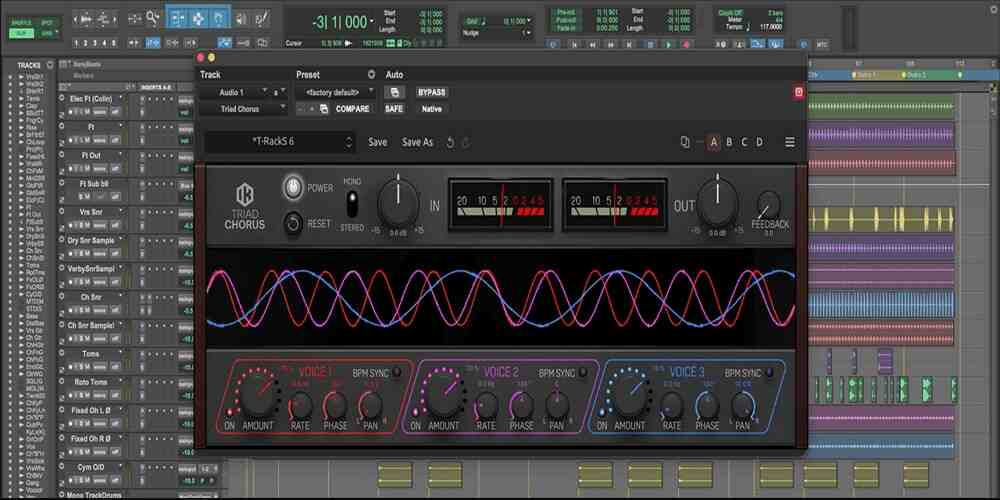1000x500 pixels.
Task: Click the copy preset icon left of A
Action: (x=685, y=142)
